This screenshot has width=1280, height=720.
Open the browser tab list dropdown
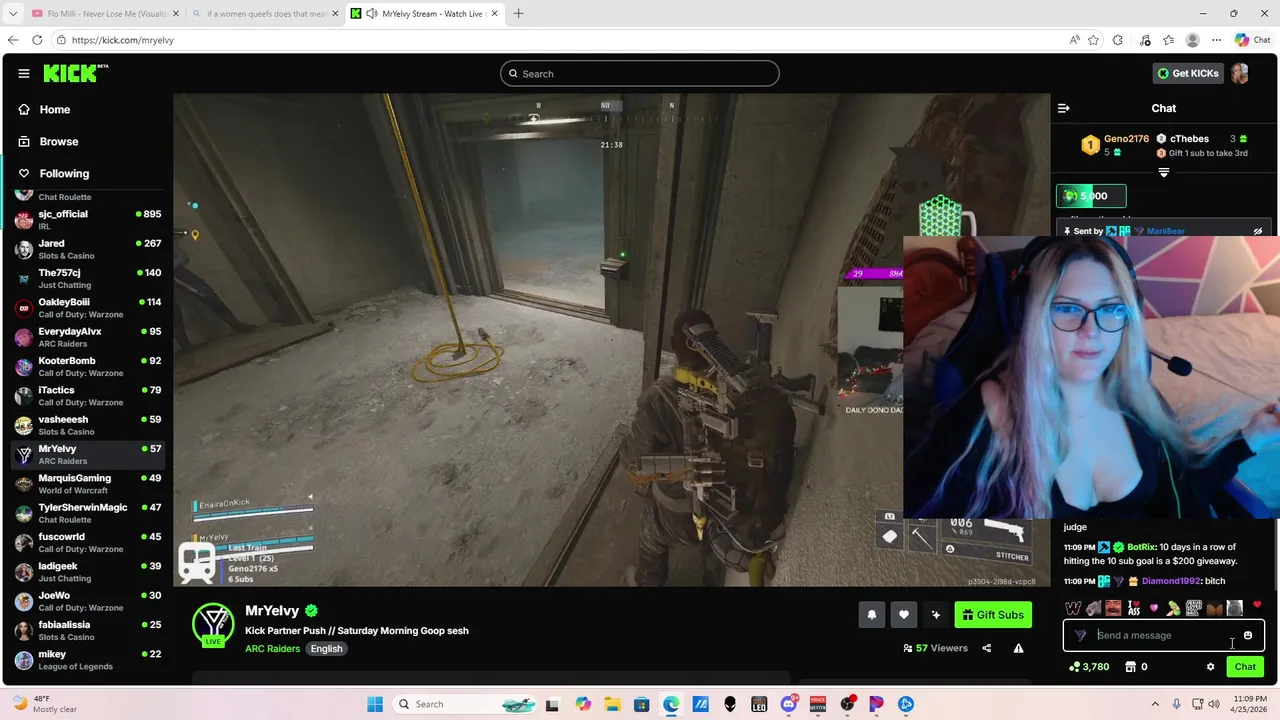coord(12,14)
